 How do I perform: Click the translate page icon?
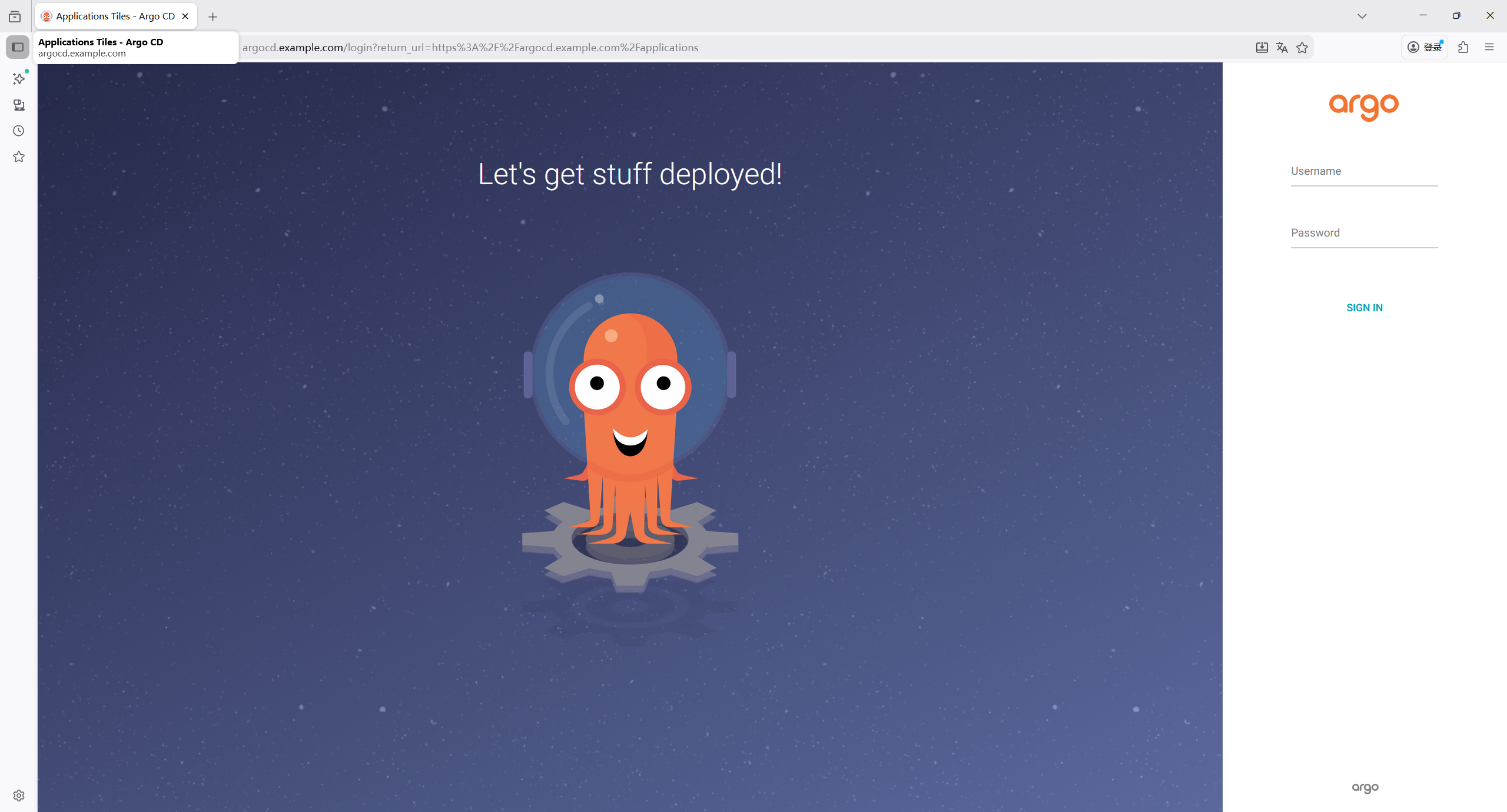click(x=1282, y=48)
